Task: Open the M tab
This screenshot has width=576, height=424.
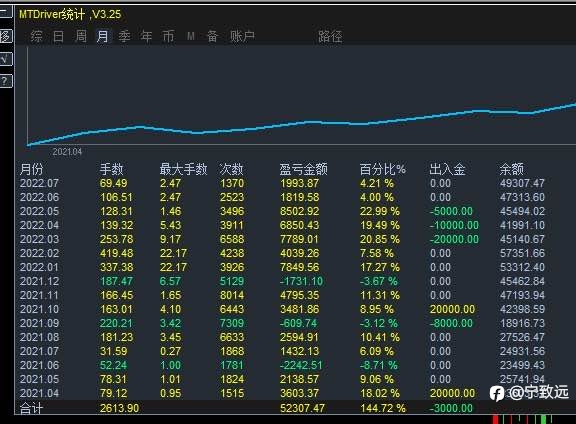Action: tap(191, 36)
